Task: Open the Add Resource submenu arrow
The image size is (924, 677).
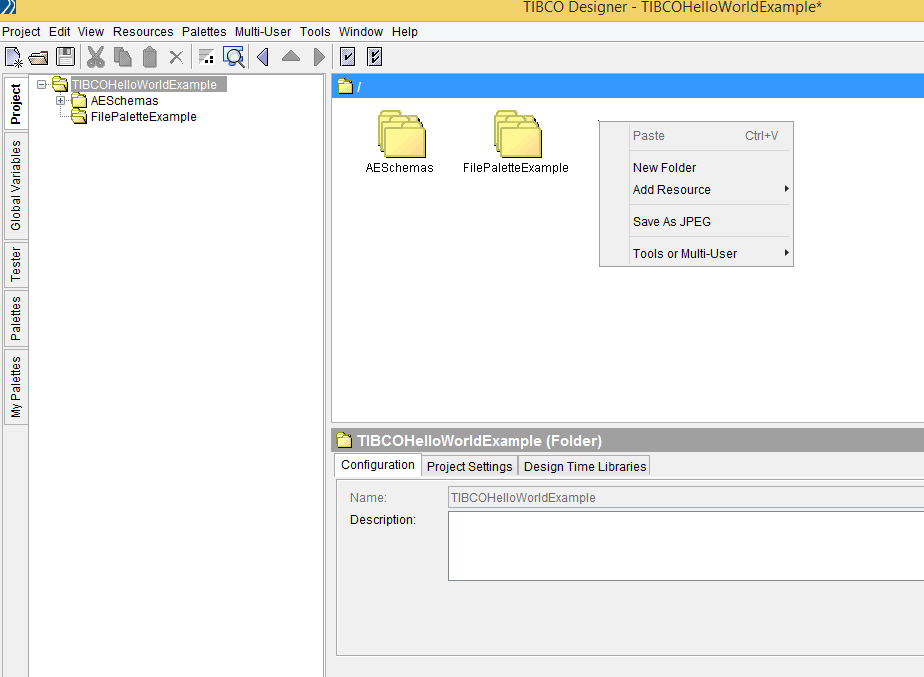Action: pos(786,189)
